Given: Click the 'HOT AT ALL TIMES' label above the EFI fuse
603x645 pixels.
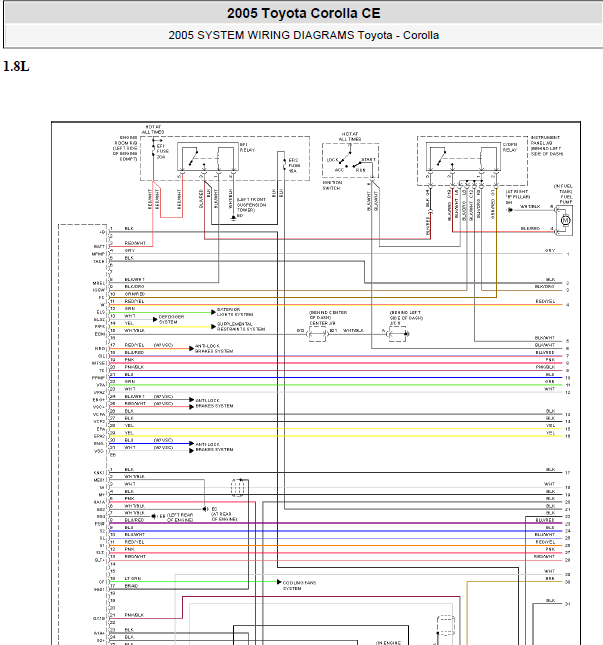Looking at the screenshot, I should coord(153,130).
